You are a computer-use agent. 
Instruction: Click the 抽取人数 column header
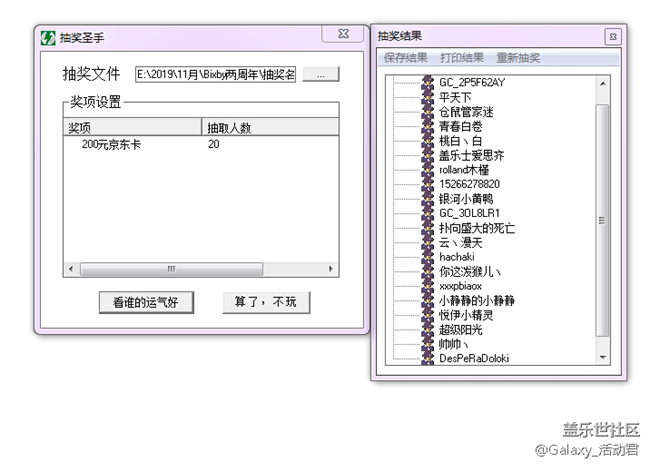coord(270,127)
